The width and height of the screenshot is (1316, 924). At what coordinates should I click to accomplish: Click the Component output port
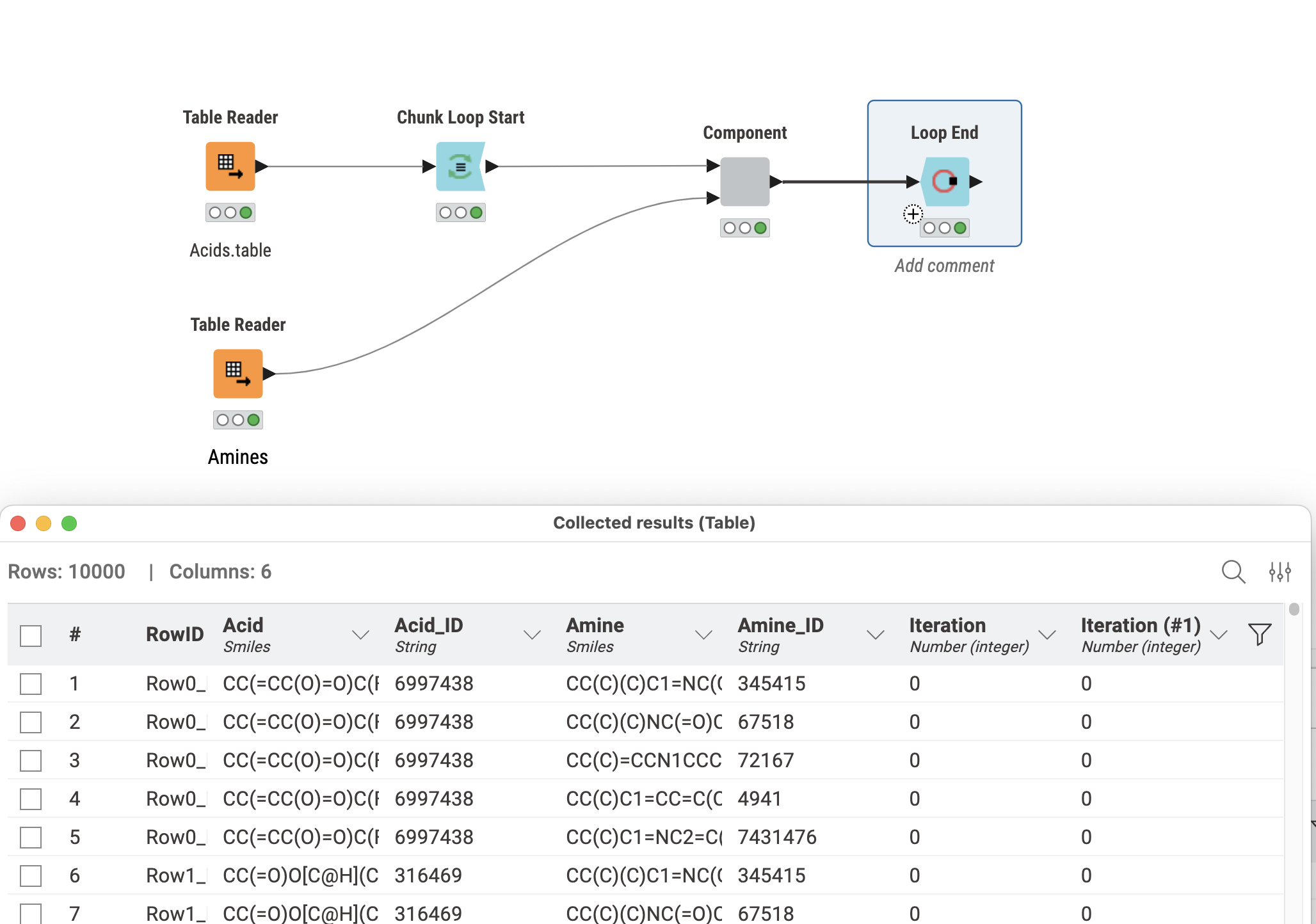(x=776, y=182)
